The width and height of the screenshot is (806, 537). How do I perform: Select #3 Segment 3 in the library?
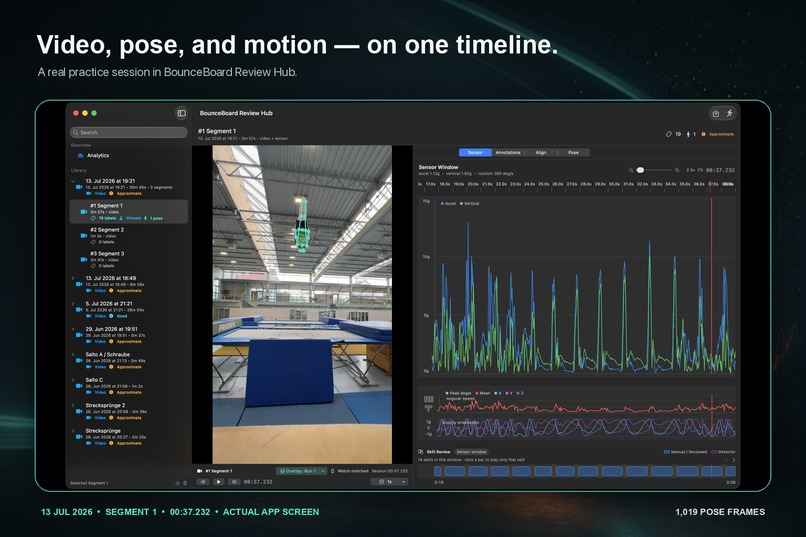tap(129, 260)
